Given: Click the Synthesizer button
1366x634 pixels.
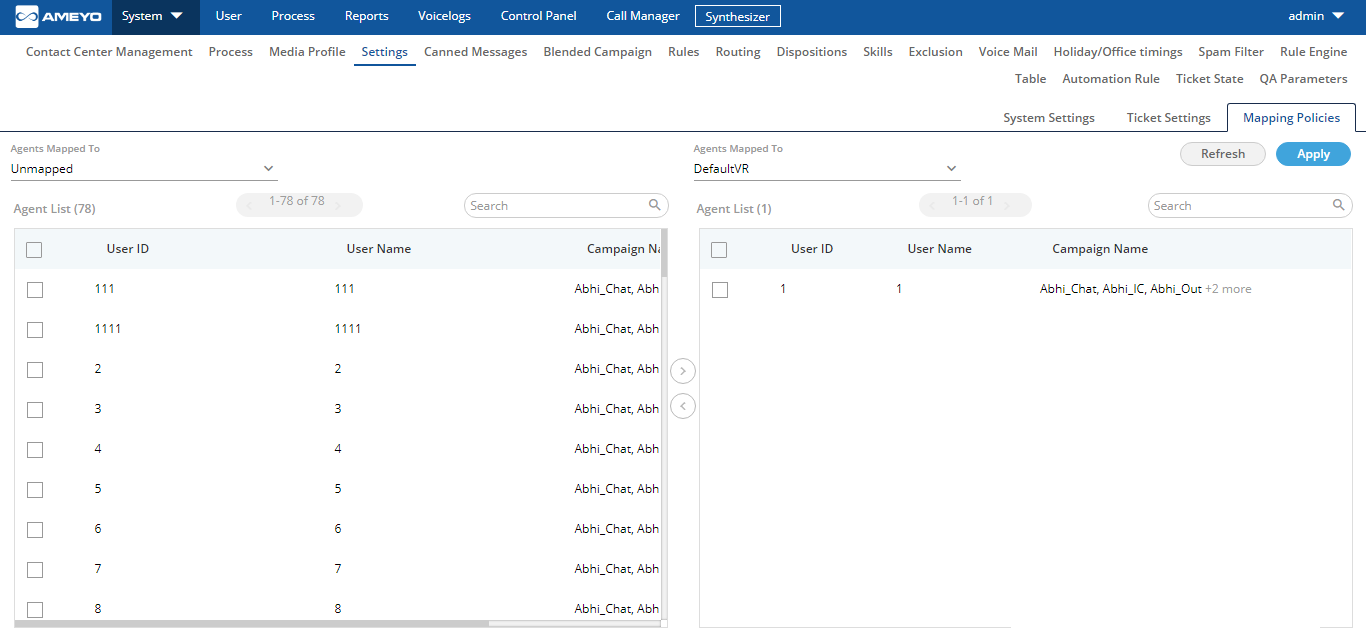Looking at the screenshot, I should [x=738, y=16].
